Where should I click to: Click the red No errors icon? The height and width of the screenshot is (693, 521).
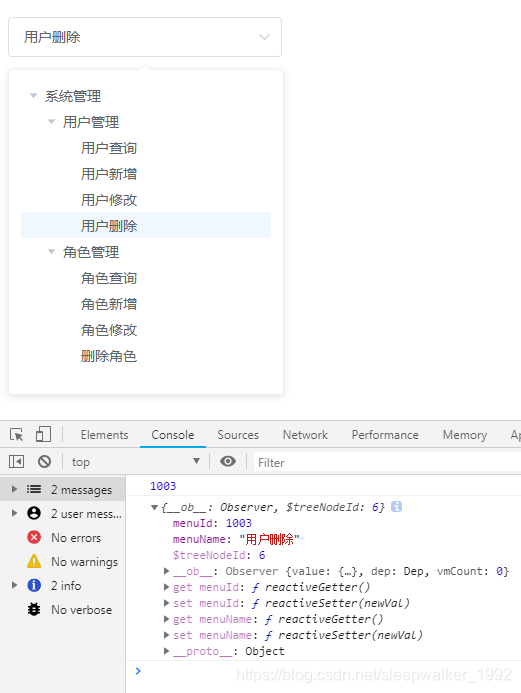pos(34,537)
